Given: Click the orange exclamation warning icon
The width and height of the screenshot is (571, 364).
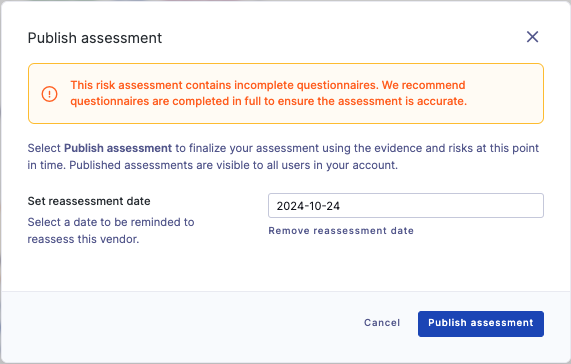Looking at the screenshot, I should pyautogui.click(x=49, y=94).
